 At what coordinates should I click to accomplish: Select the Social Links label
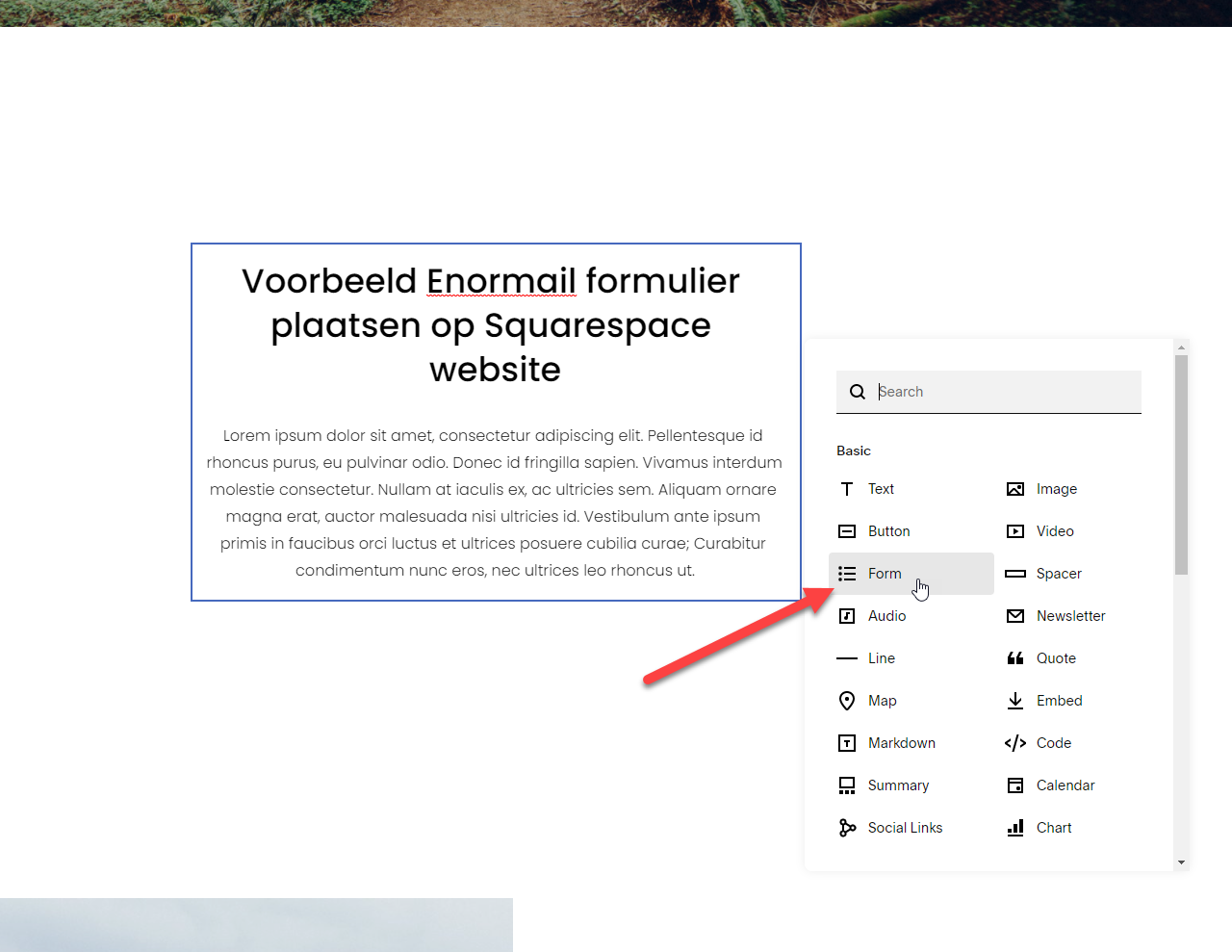click(906, 828)
